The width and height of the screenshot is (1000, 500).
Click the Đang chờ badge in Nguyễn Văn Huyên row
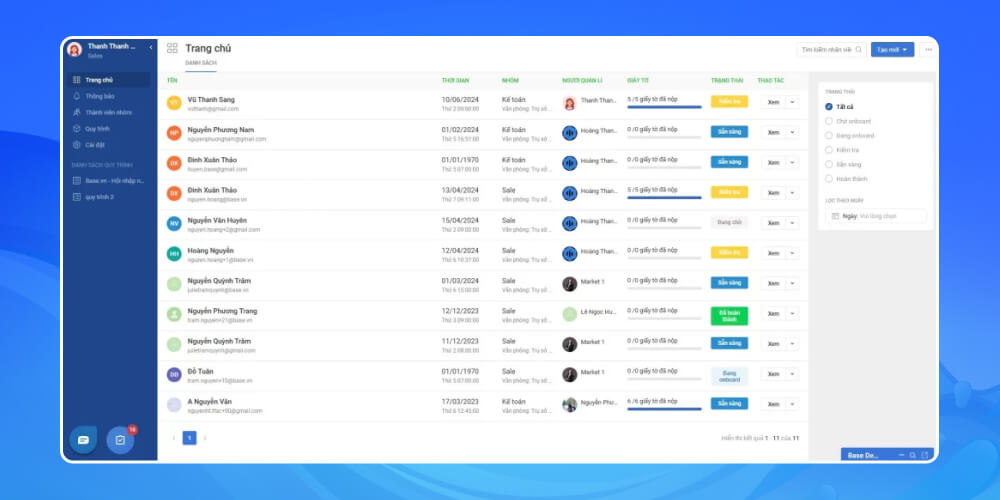click(x=729, y=223)
